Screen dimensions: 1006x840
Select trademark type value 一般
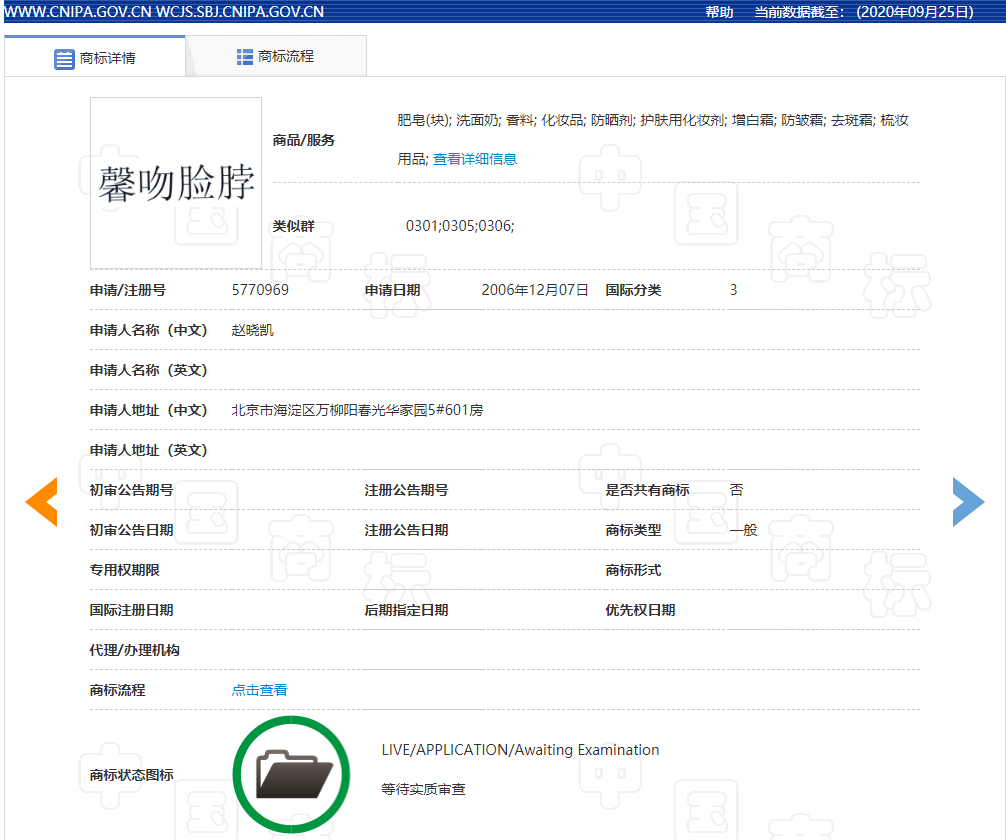[x=744, y=530]
